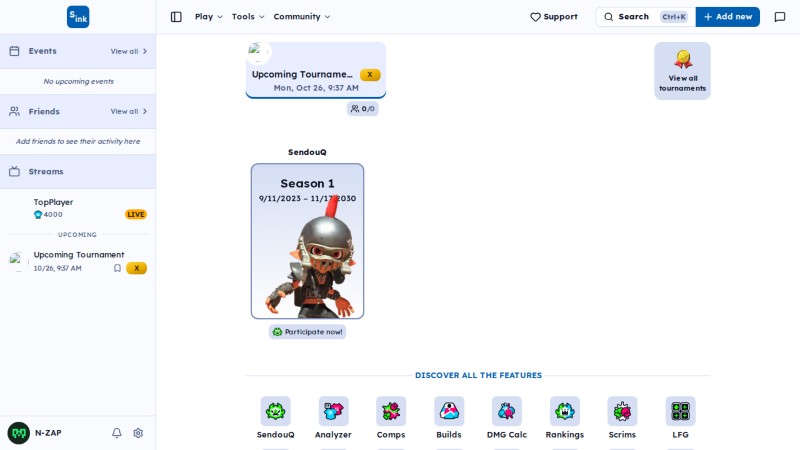Click the X badge in the sidebar Upcoming Tournament row
Screen dimensions: 800x450
coord(136,268)
